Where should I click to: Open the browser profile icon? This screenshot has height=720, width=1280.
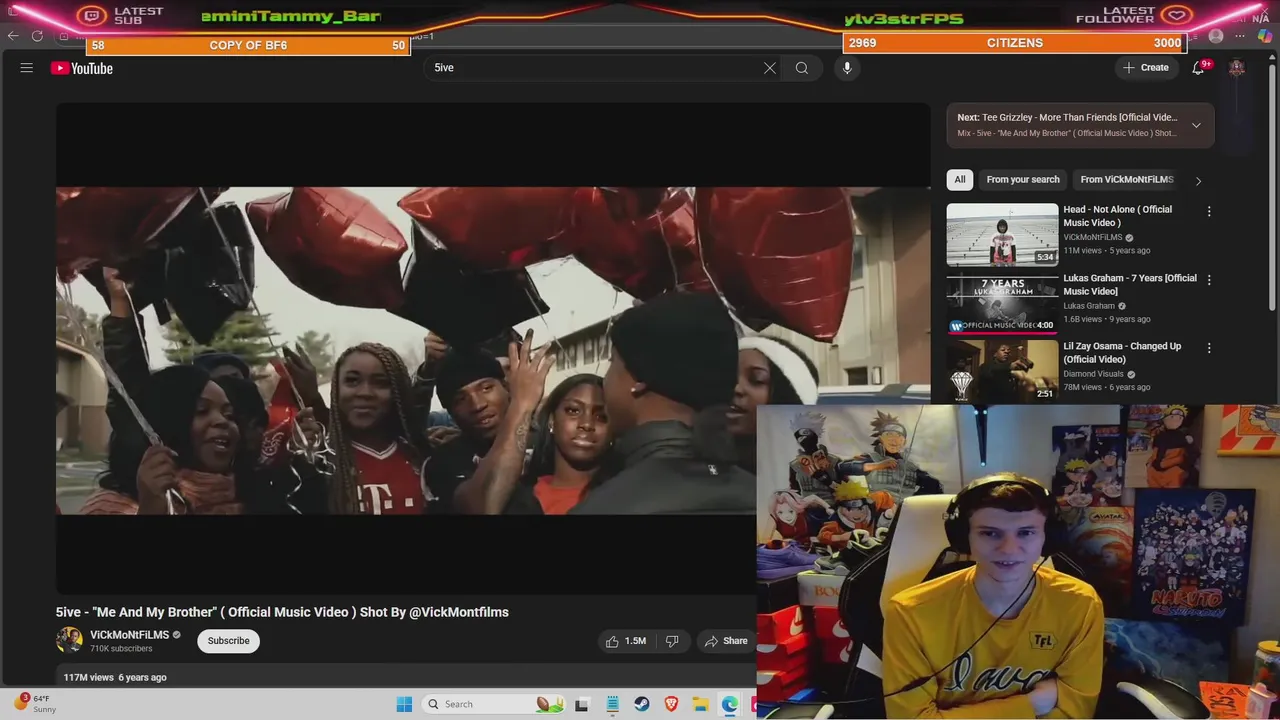(x=1216, y=36)
